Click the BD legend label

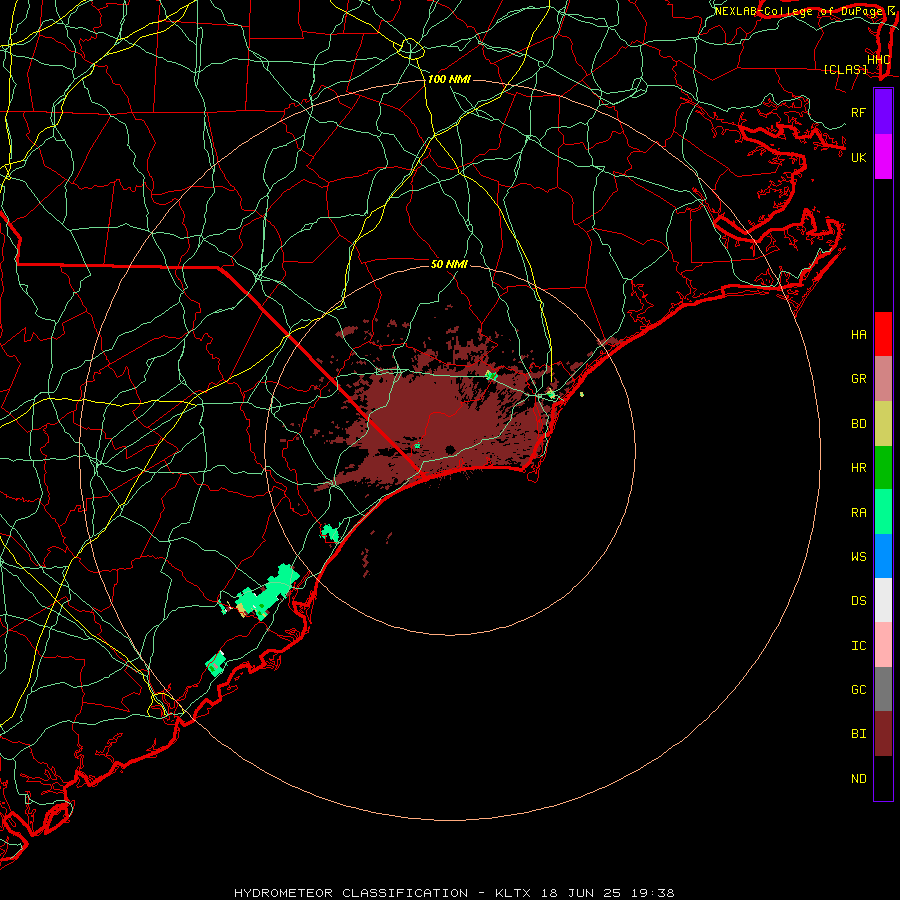click(x=858, y=424)
